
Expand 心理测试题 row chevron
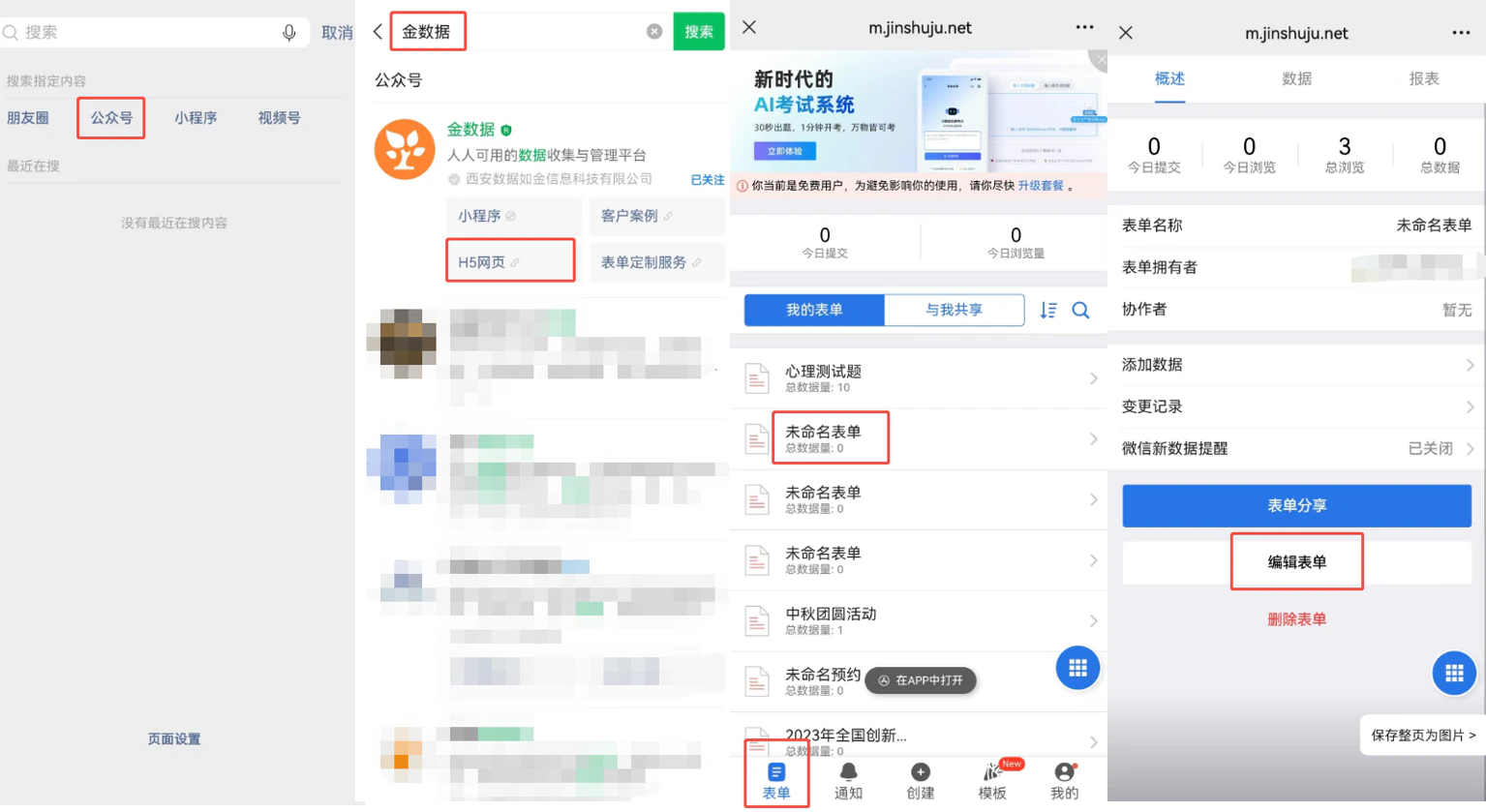pos(1093,378)
